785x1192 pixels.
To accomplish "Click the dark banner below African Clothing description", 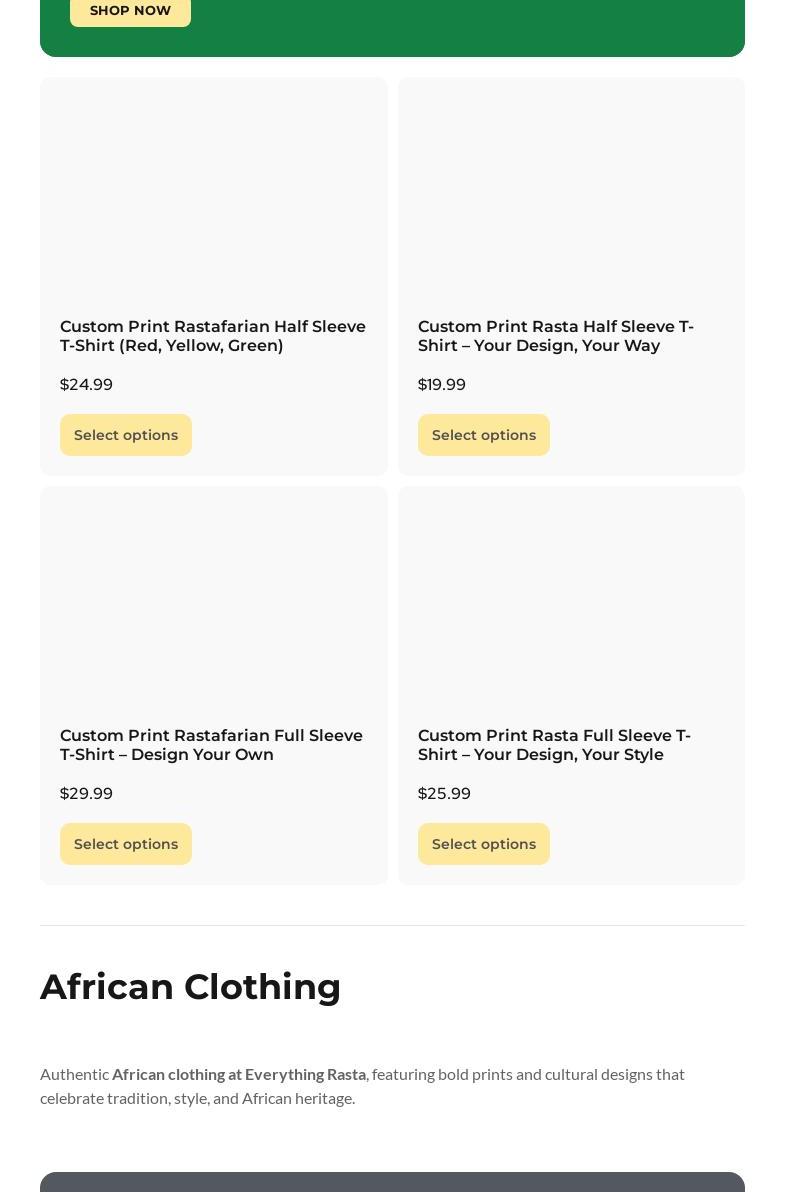I will click(x=392, y=1182).
